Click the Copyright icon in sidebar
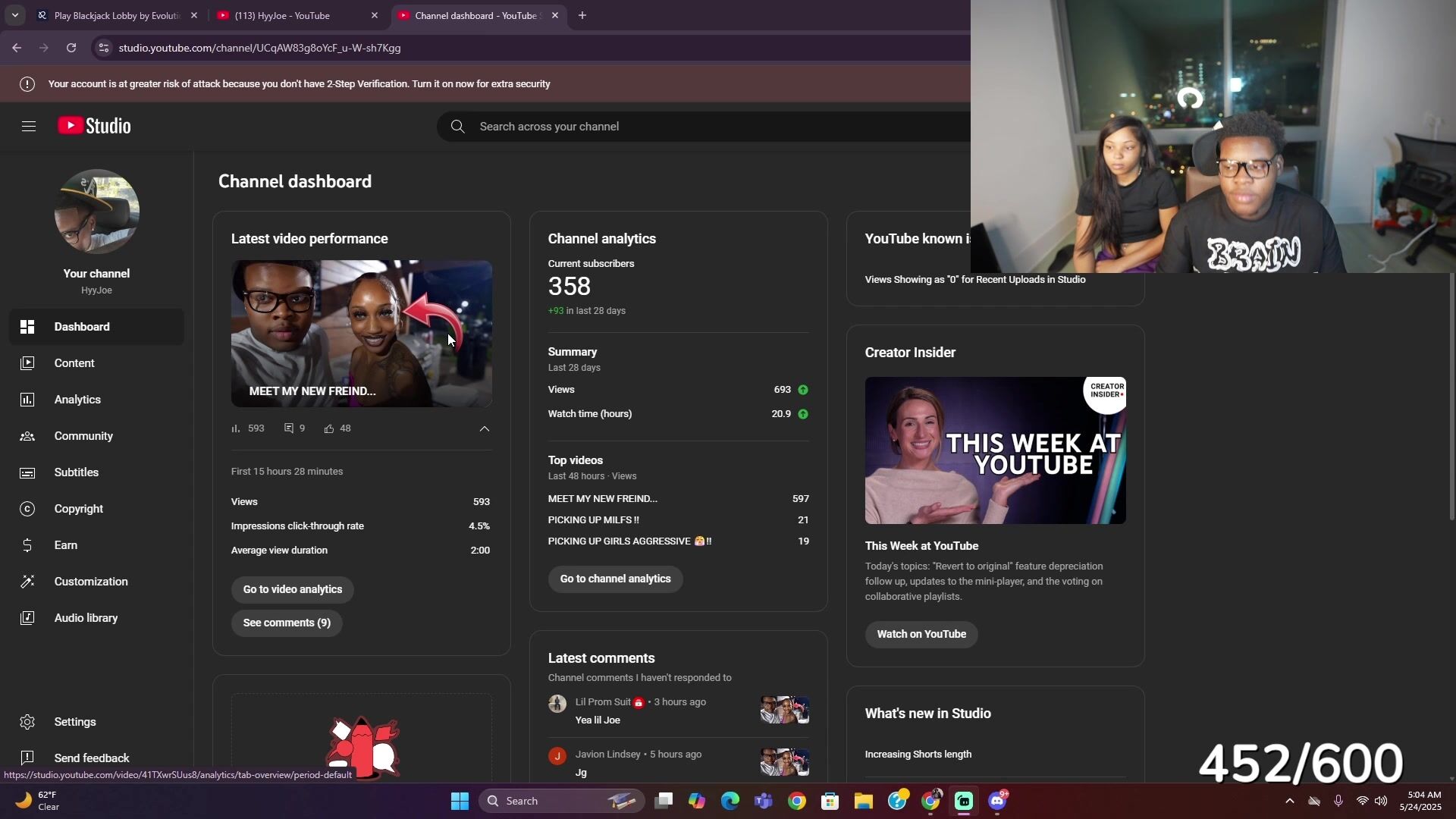 (27, 509)
